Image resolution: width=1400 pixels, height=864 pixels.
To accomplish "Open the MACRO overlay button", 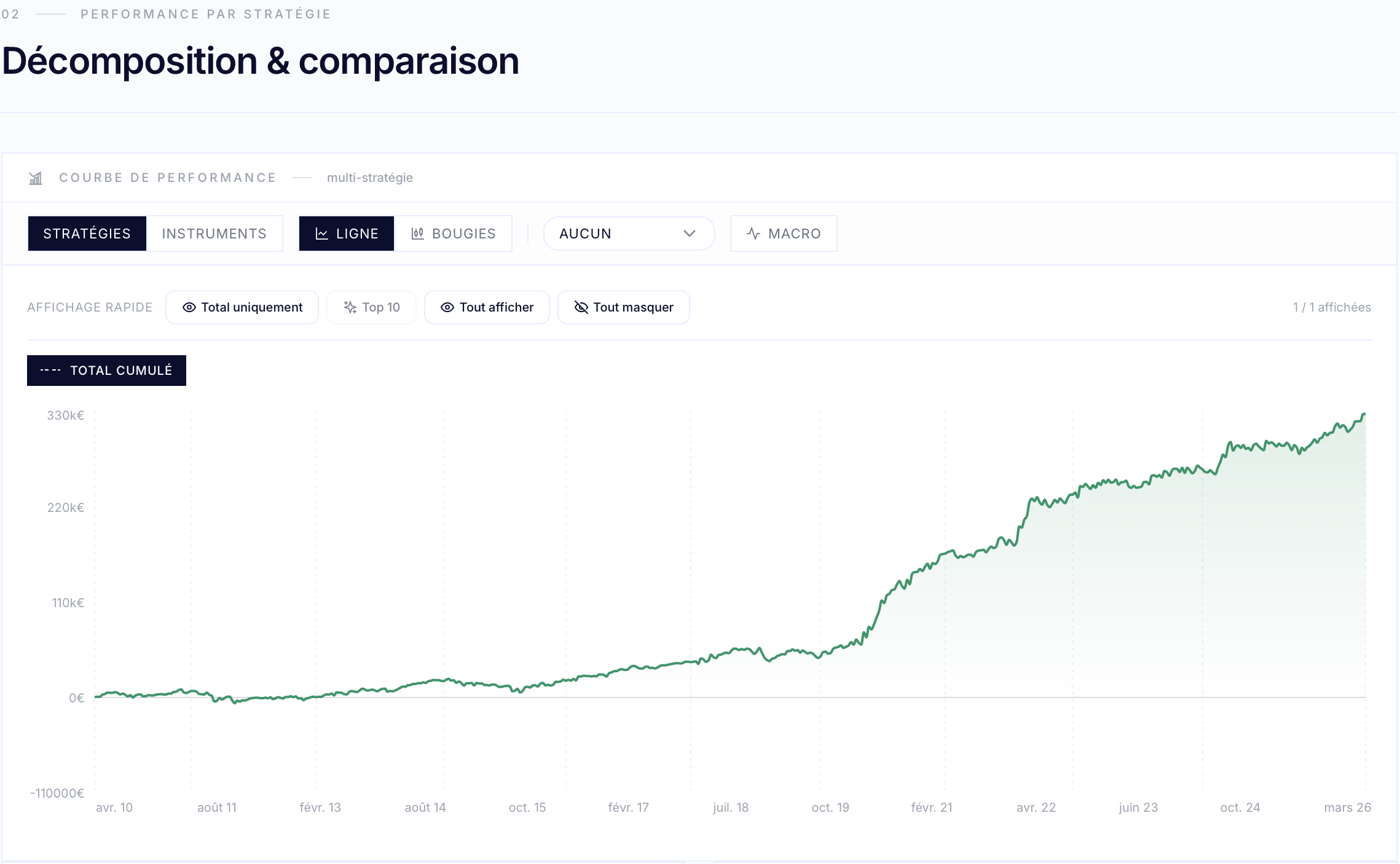I will 784,234.
